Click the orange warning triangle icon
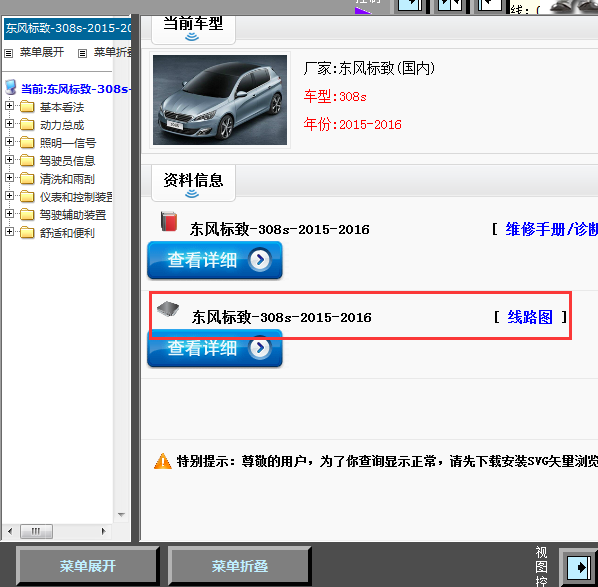 (163, 461)
